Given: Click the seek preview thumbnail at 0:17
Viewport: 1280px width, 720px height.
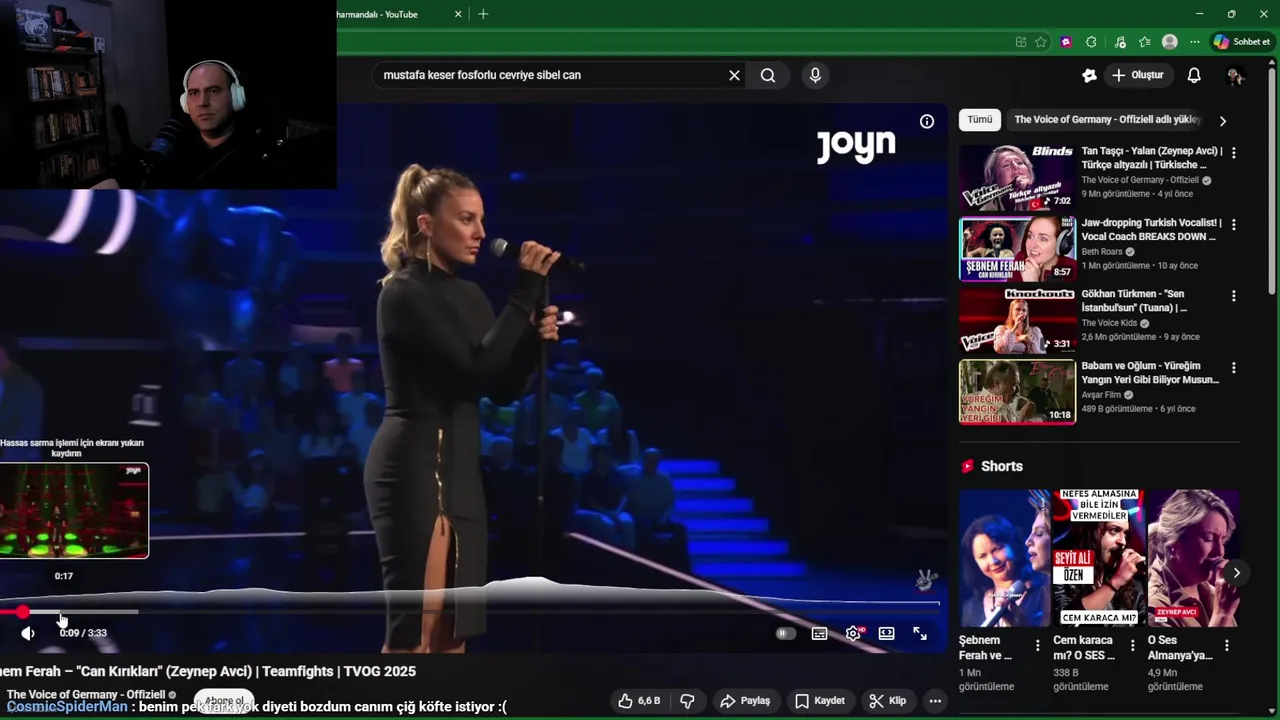Looking at the screenshot, I should click(x=74, y=511).
